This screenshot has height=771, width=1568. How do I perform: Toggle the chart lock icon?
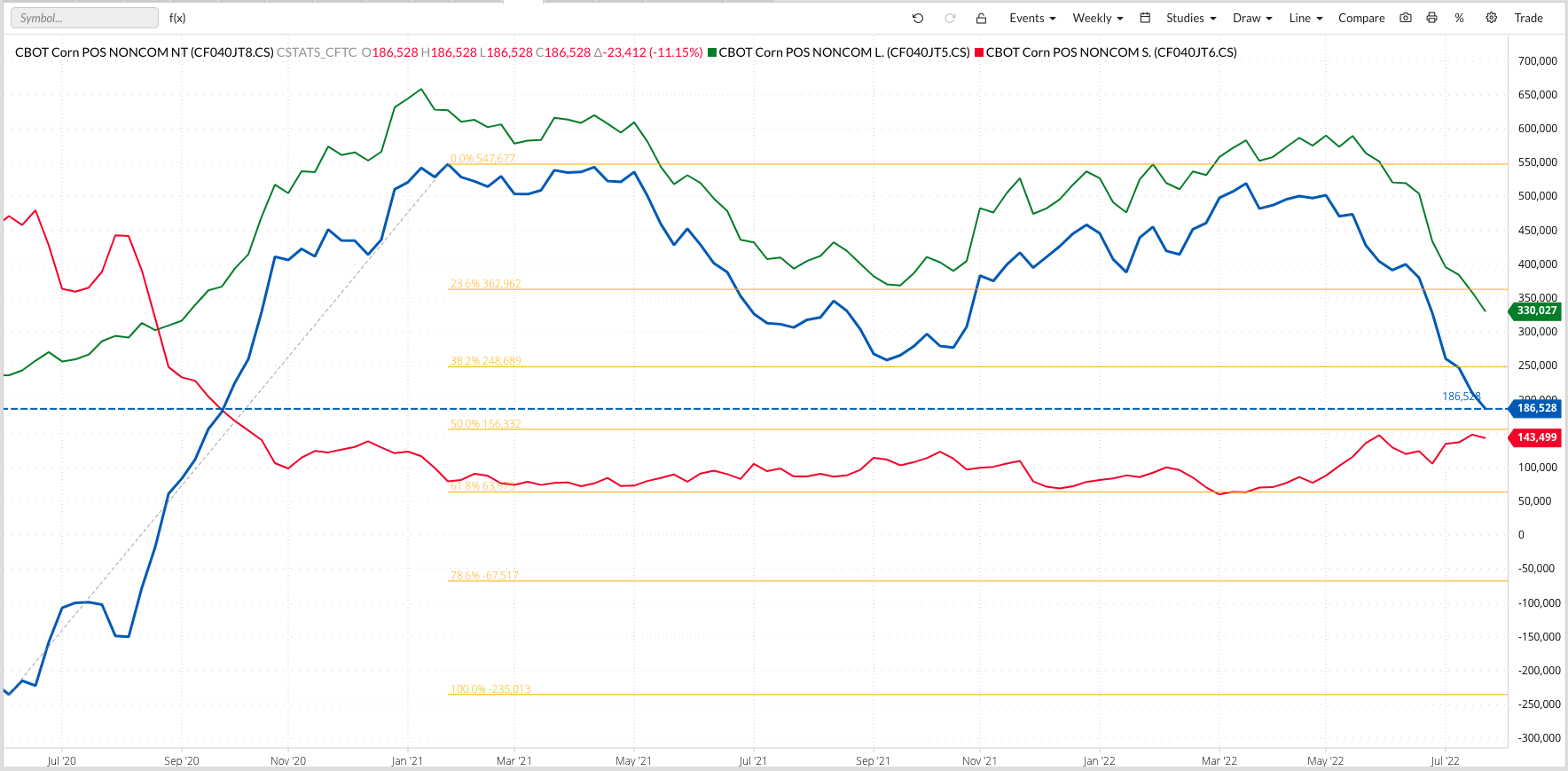tap(981, 18)
